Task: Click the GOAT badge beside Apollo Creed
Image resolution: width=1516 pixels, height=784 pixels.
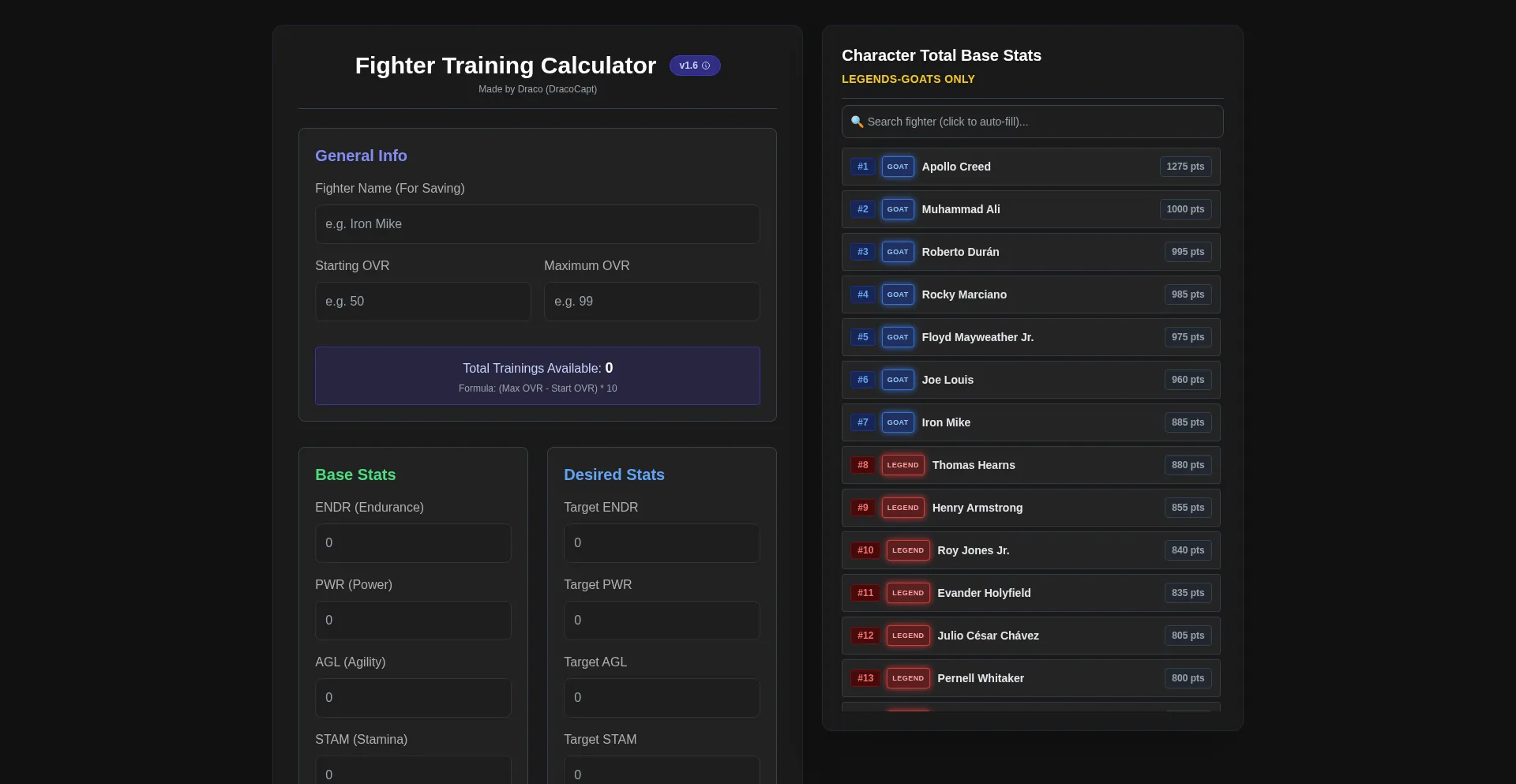Action: point(898,167)
